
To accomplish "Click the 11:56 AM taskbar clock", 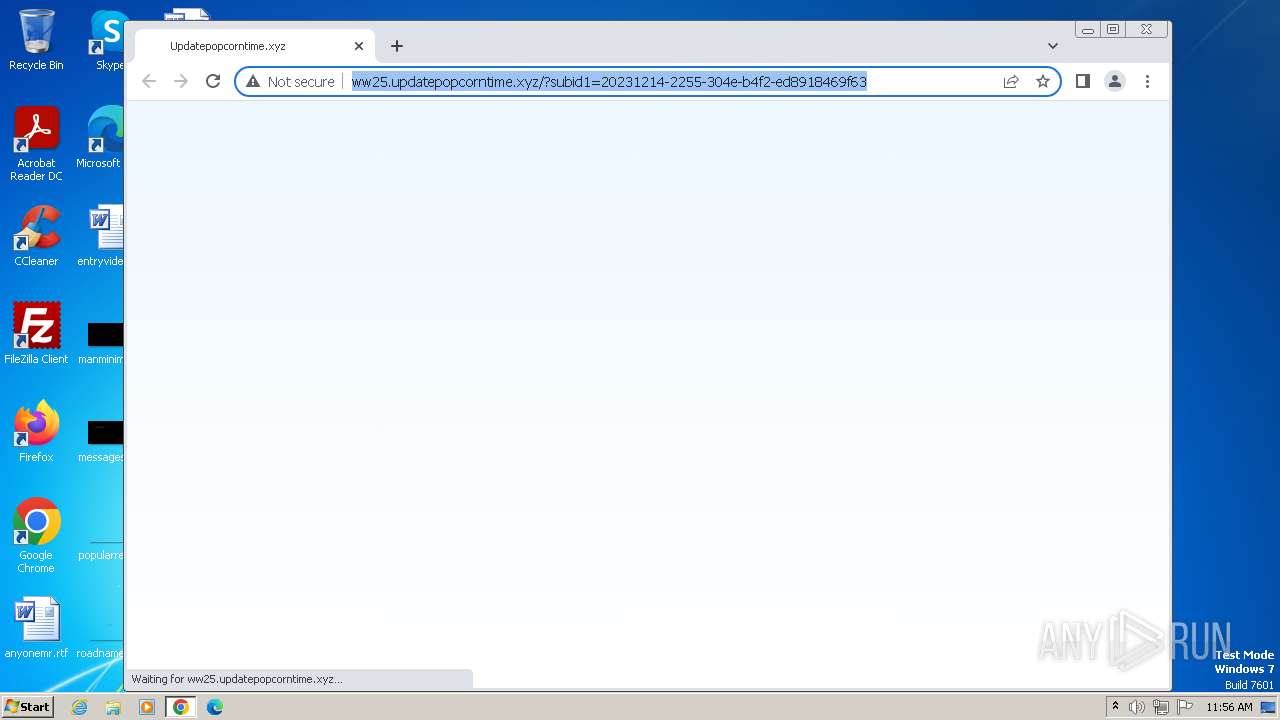I will click(x=1229, y=707).
